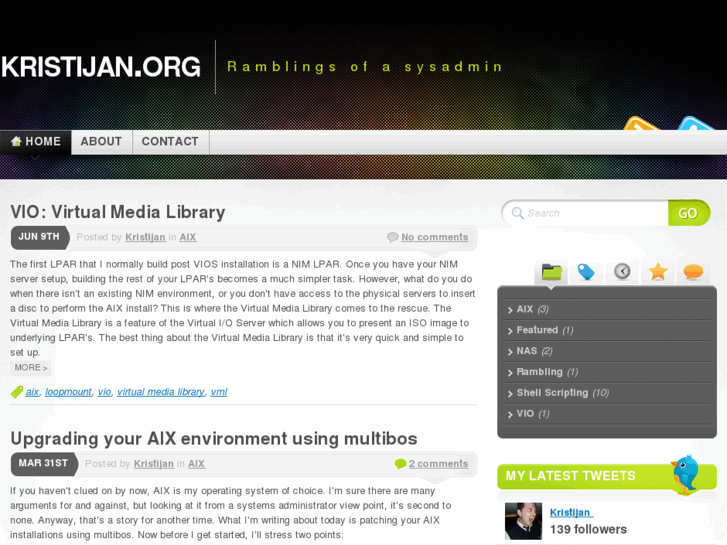Click AIX category on Jun 9th post
Viewport: 727px width, 545px height.
tap(188, 237)
